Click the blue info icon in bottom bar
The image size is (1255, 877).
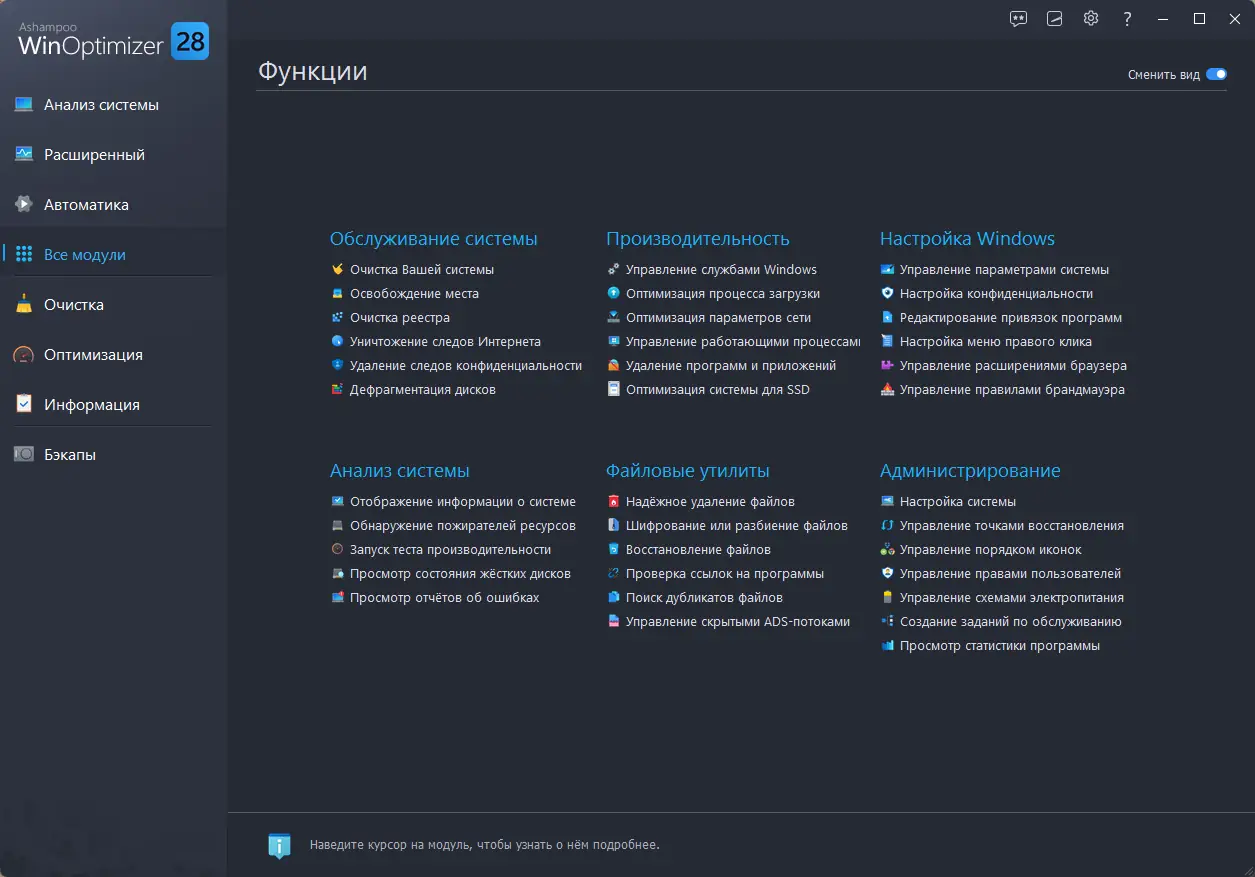click(280, 846)
